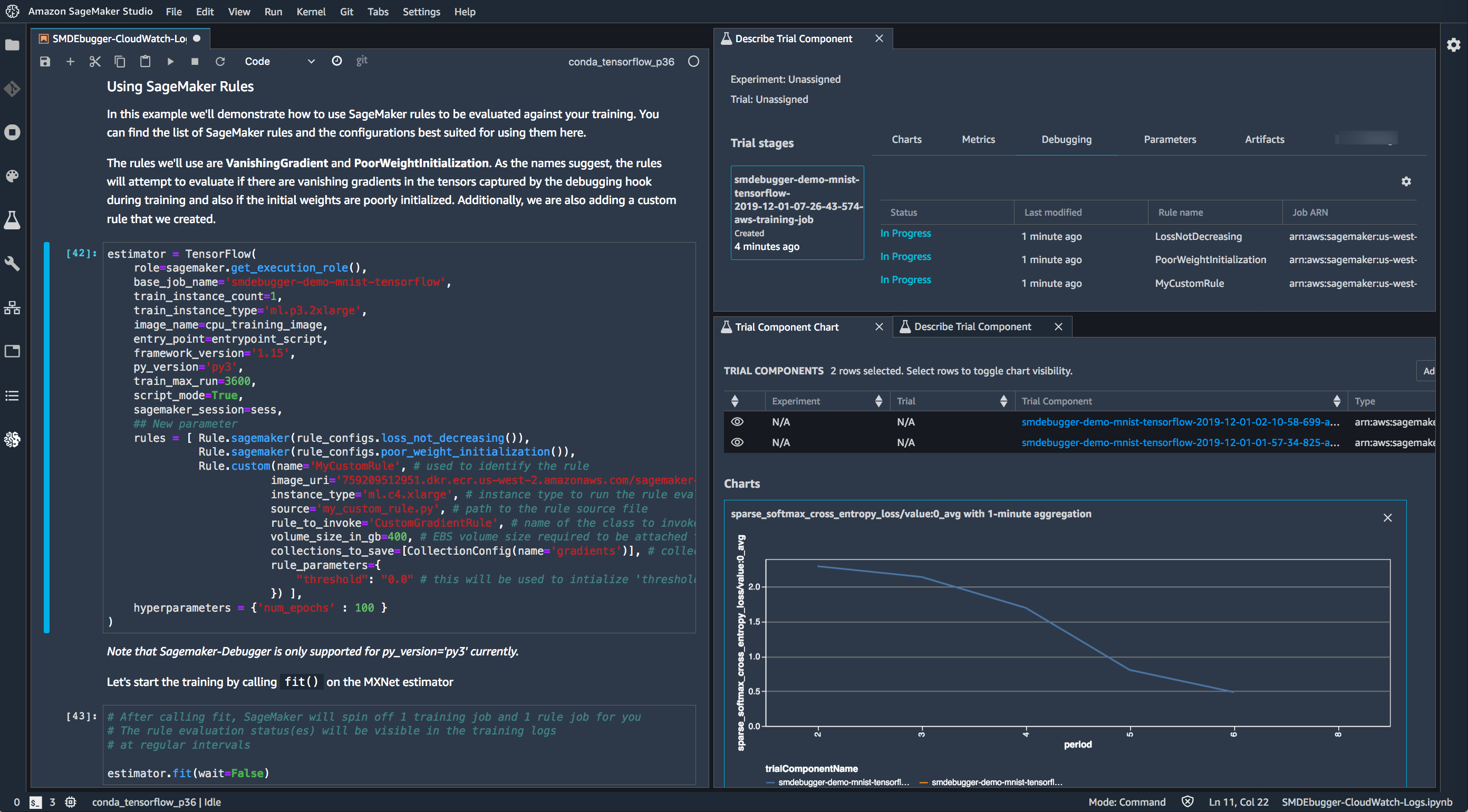Sort the table by the Trial Component column

click(1336, 401)
